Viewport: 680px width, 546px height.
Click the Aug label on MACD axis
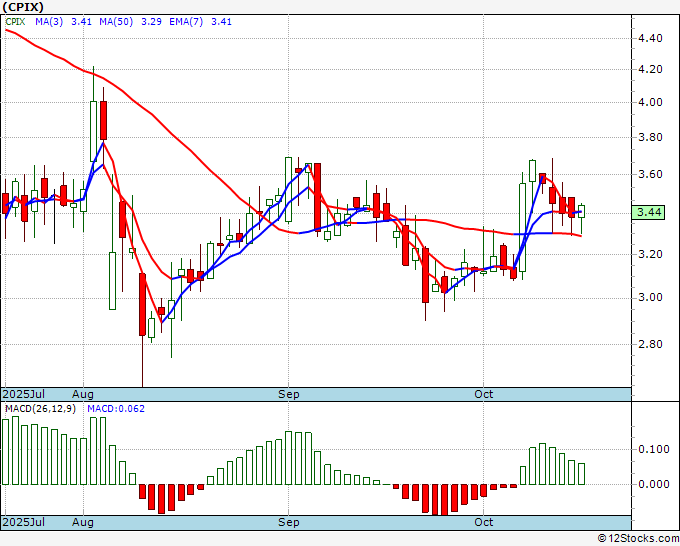coord(83,522)
